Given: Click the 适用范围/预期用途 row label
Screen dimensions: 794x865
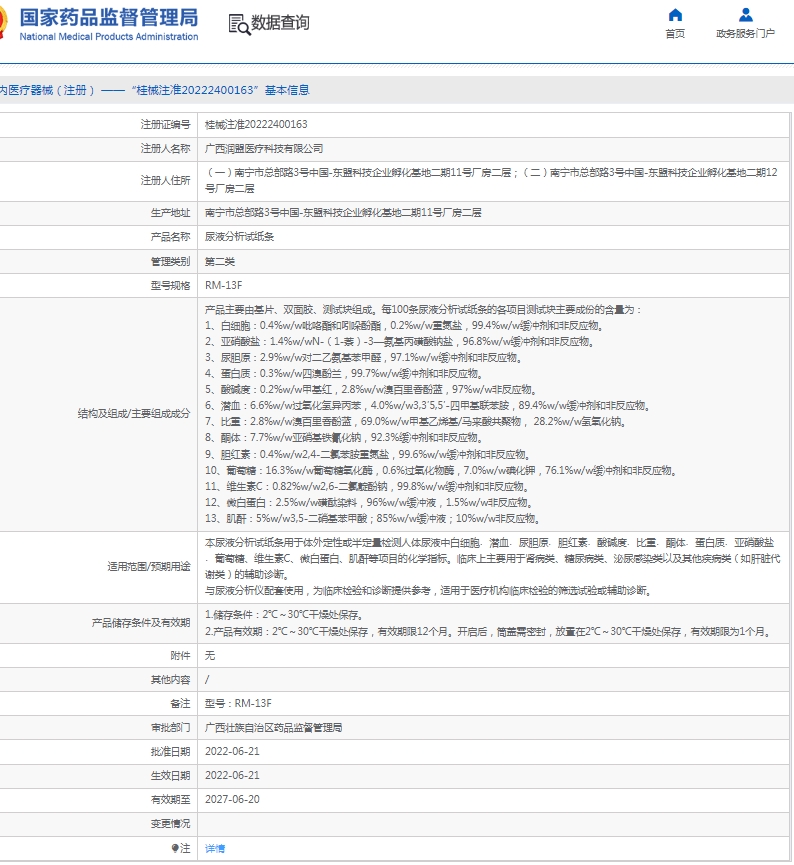Looking at the screenshot, I should point(149,567).
